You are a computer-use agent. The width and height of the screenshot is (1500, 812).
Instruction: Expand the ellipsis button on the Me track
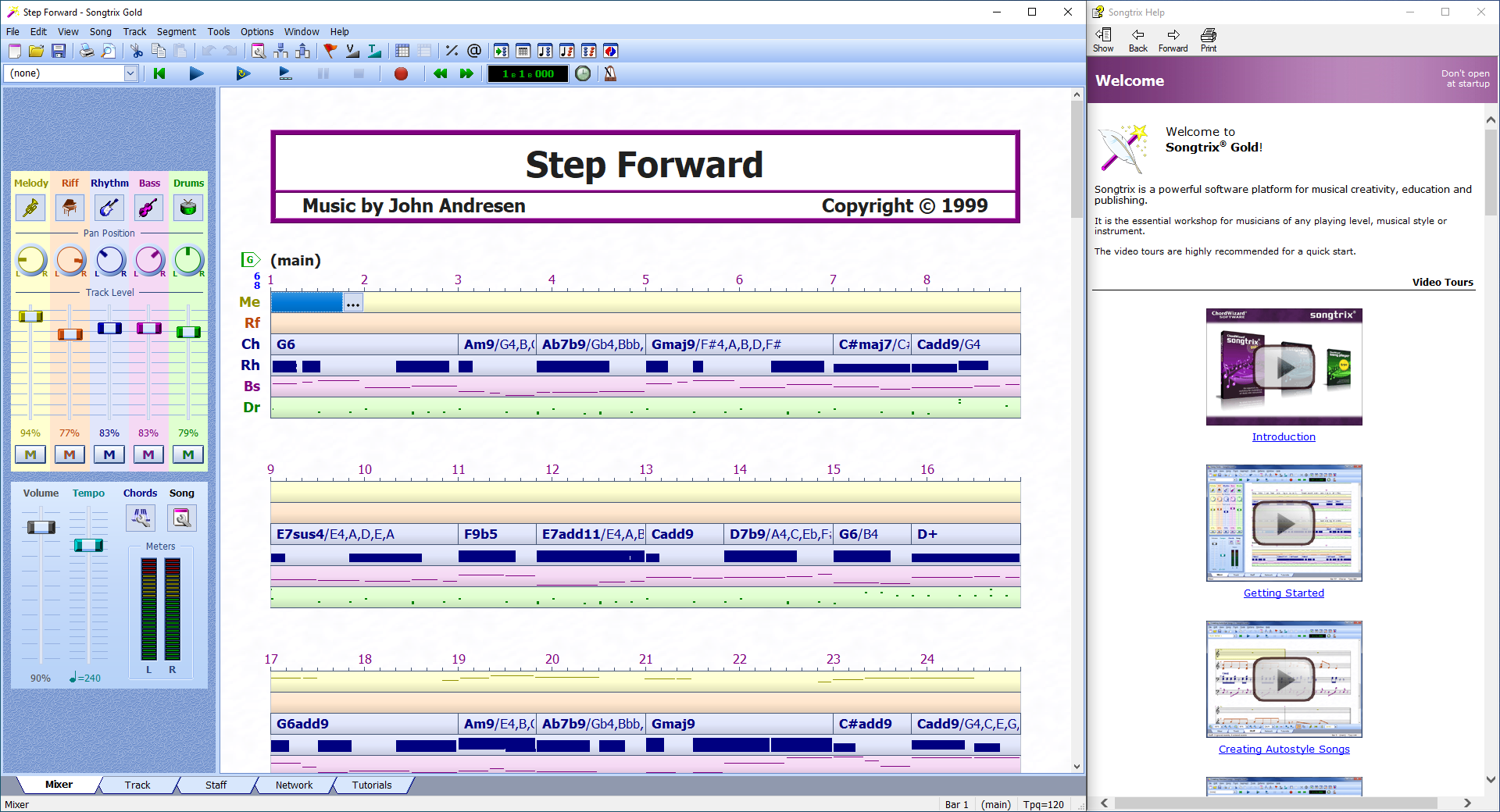click(352, 302)
